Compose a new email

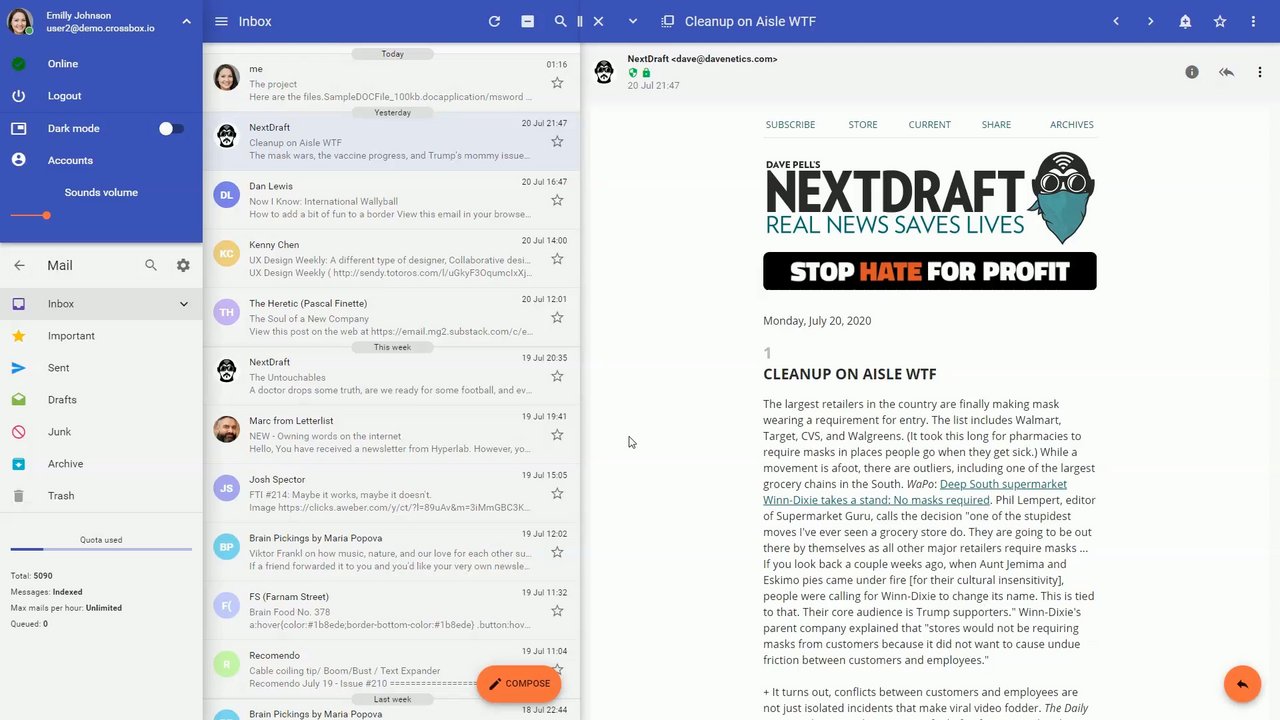(518, 684)
